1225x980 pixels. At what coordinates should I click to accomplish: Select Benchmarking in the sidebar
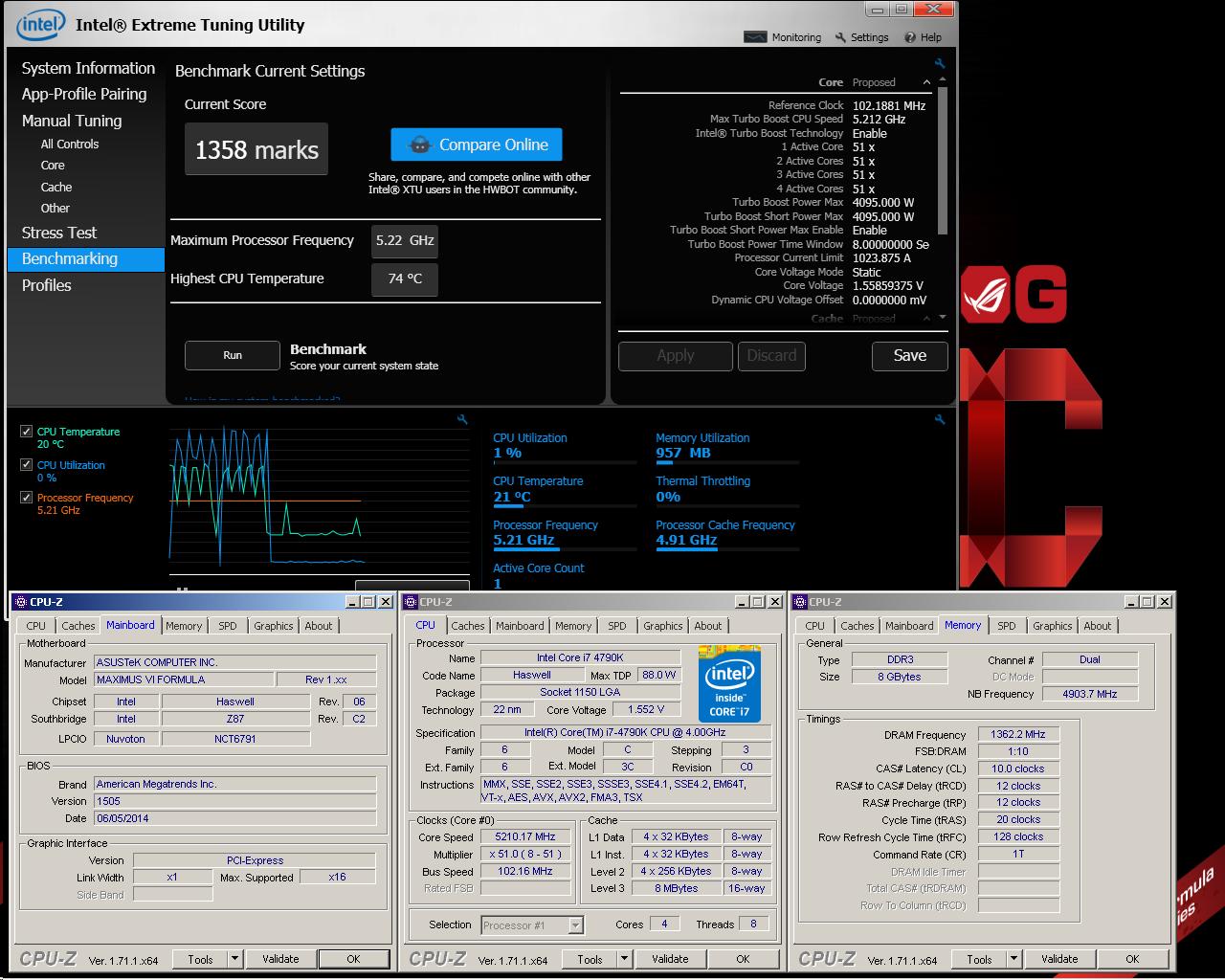tap(86, 259)
